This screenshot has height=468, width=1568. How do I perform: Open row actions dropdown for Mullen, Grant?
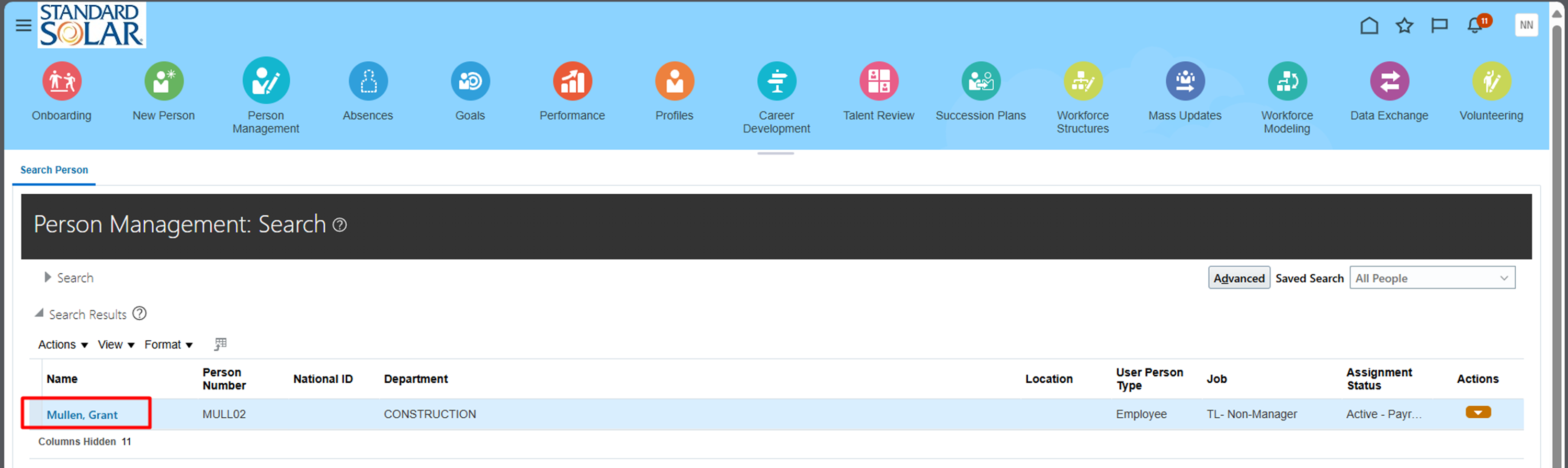[x=1478, y=413]
